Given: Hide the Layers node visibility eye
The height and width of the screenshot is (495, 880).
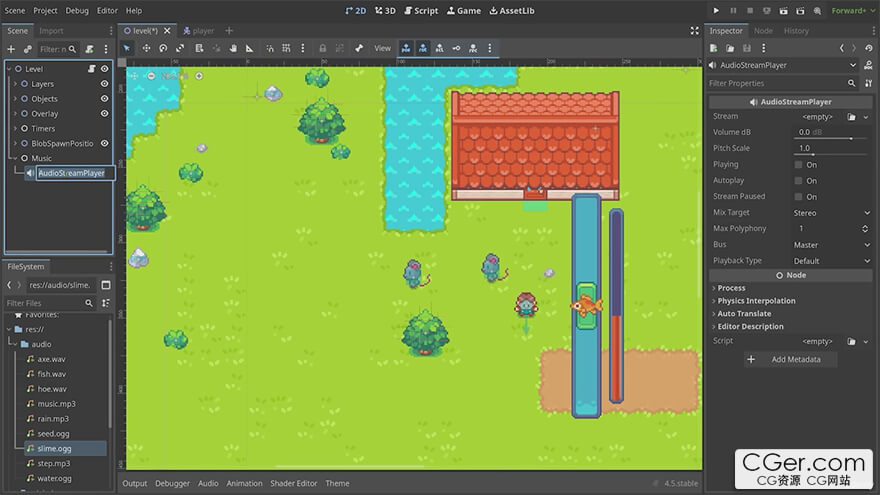Looking at the screenshot, I should pos(104,84).
